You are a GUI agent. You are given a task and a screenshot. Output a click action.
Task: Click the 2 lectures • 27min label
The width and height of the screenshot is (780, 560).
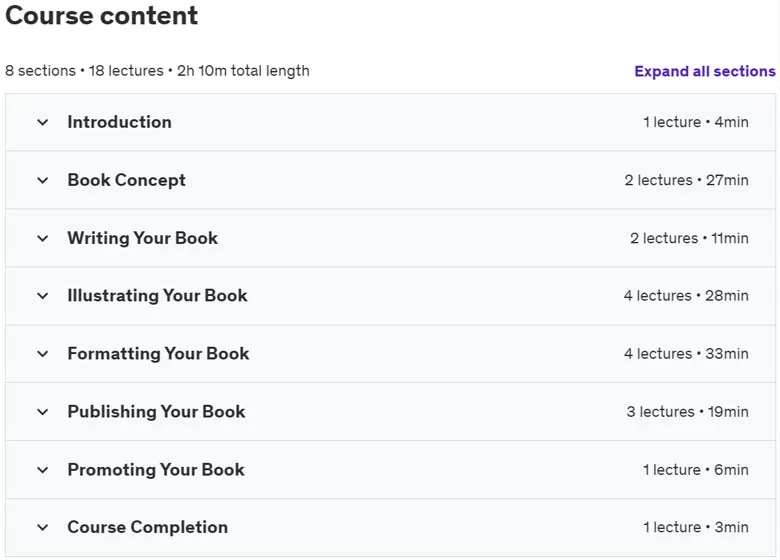[x=686, y=181]
